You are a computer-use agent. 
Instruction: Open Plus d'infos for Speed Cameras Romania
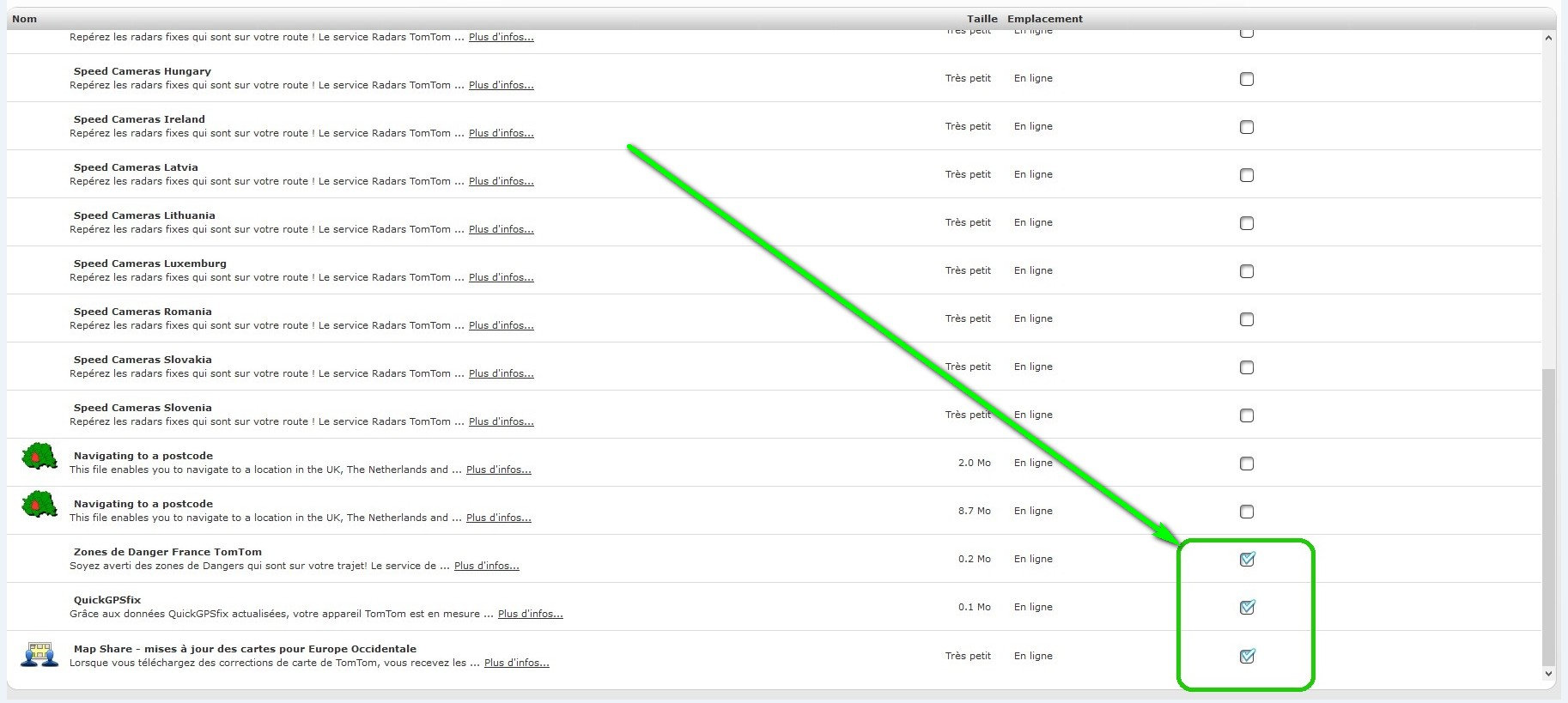point(501,325)
